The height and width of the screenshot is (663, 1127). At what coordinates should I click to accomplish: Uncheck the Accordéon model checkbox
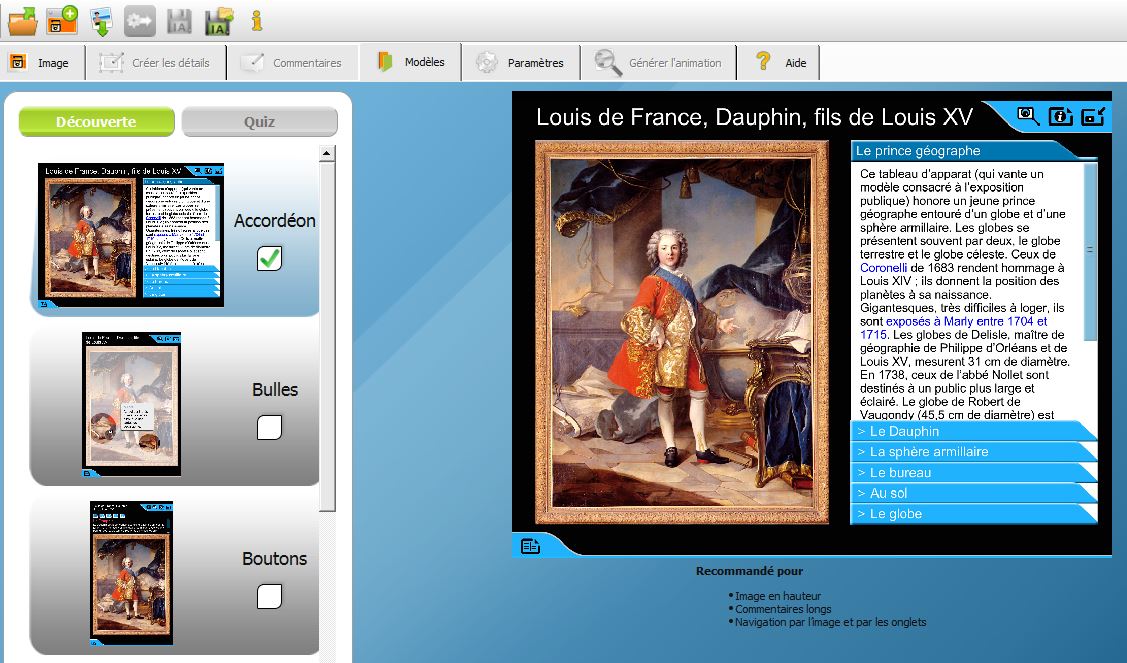pyautogui.click(x=269, y=258)
